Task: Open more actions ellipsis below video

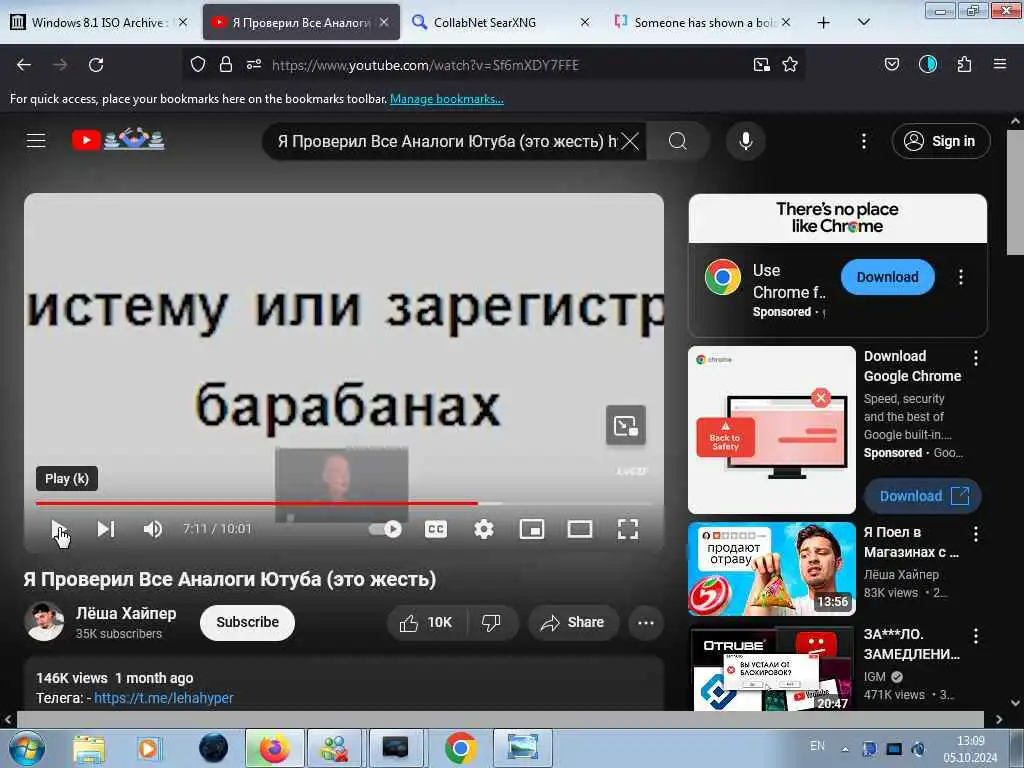Action: (x=646, y=622)
